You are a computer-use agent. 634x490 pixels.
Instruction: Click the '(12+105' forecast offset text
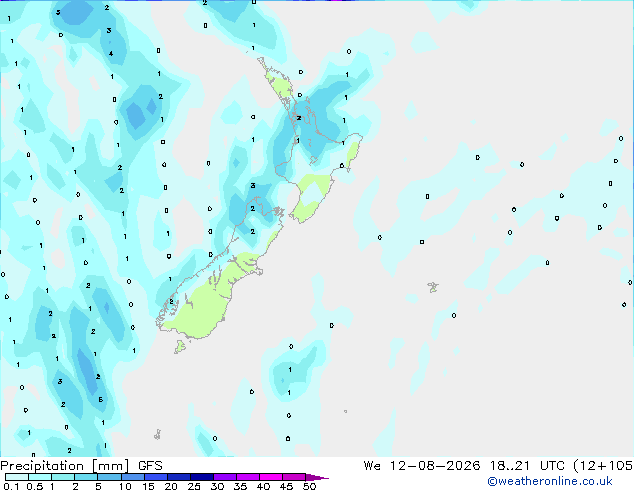[x=604, y=466]
